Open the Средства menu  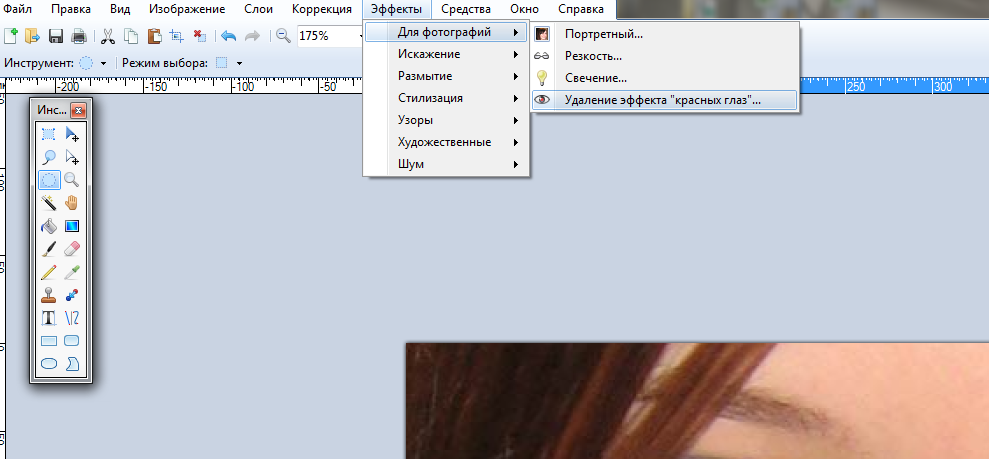(x=466, y=9)
